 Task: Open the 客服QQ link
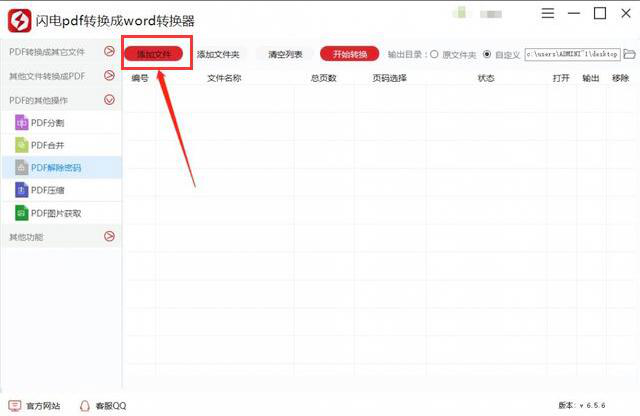pyautogui.click(x=111, y=406)
